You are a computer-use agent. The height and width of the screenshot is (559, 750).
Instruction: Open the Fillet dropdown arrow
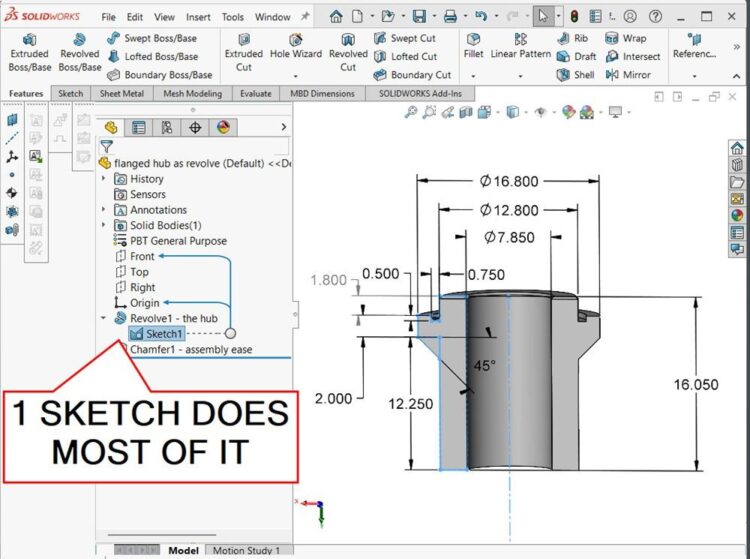click(473, 76)
